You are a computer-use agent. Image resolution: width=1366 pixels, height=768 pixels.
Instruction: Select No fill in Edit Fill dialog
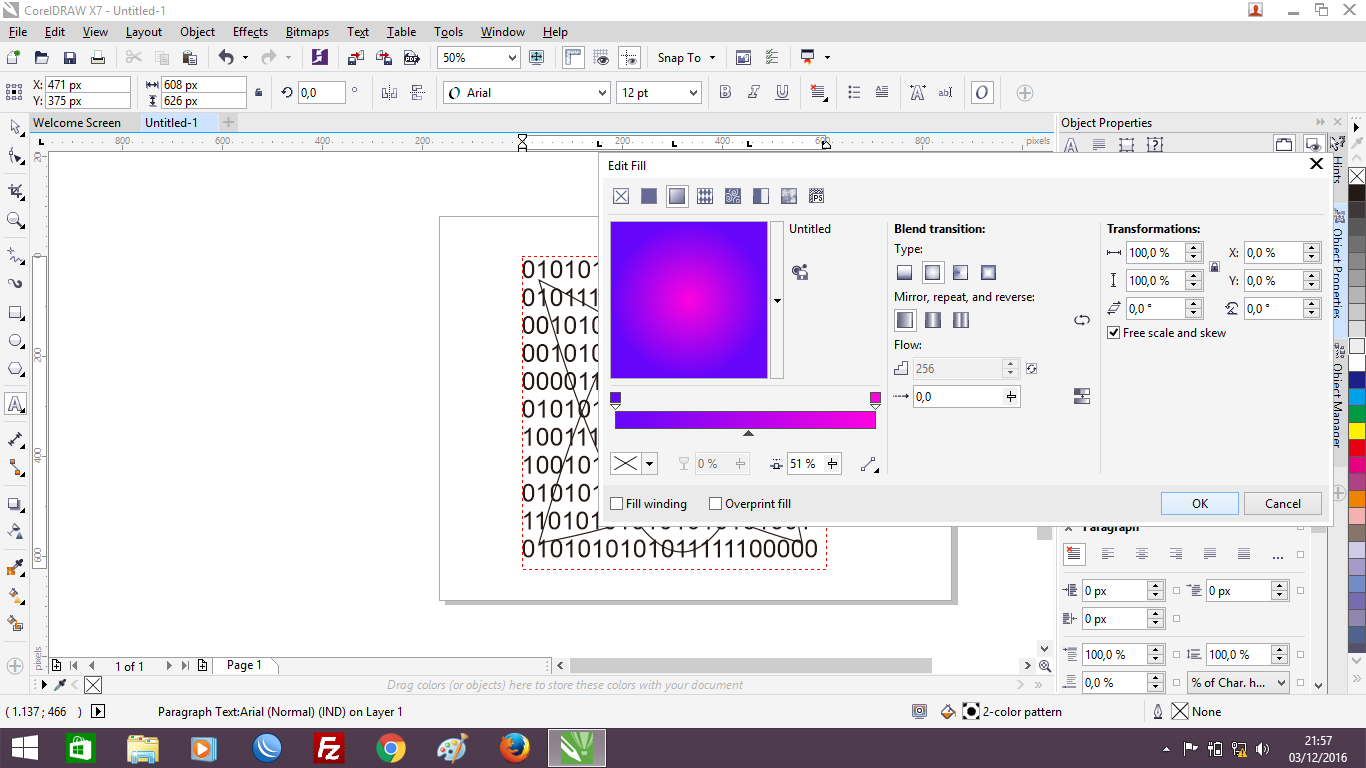coord(621,196)
